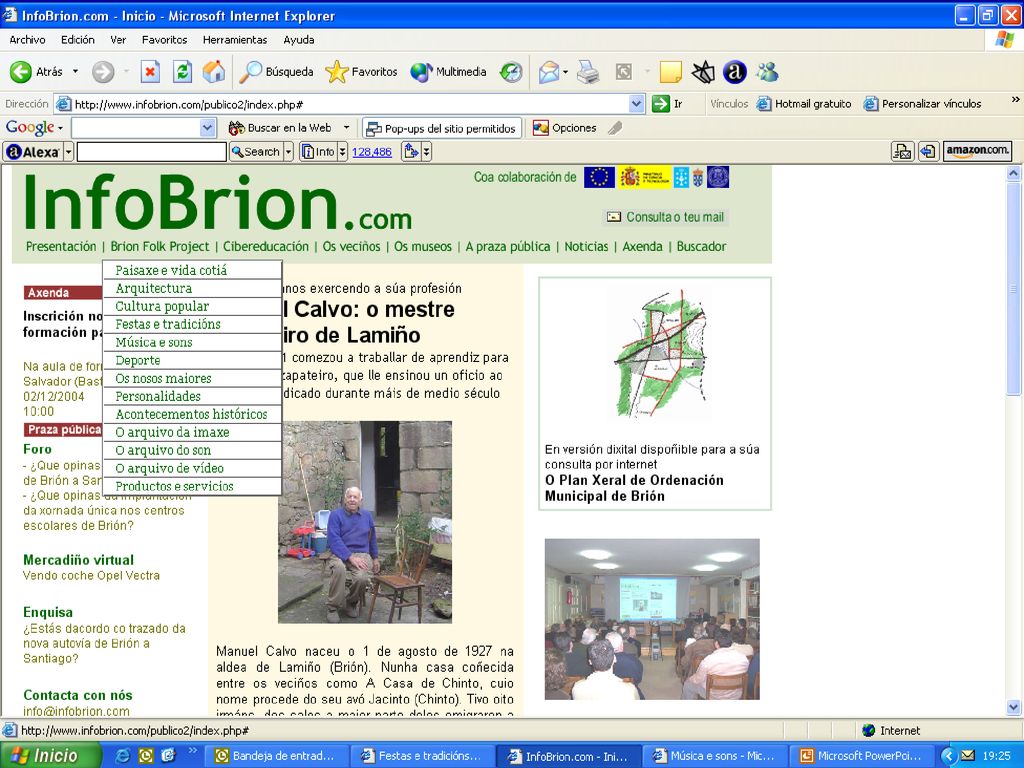
Task: Expand the Alexa logo dropdown arrow
Action: click(69, 152)
